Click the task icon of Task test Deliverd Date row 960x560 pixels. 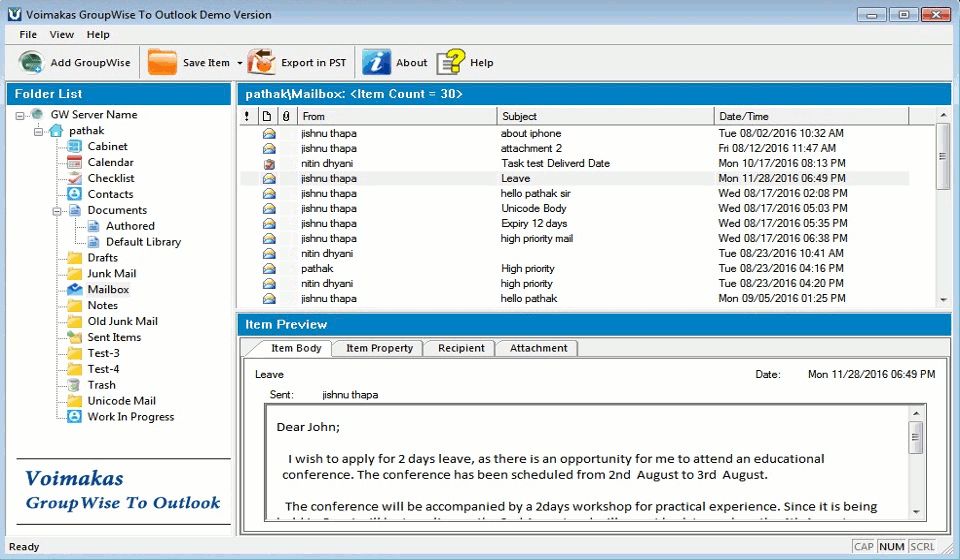[x=269, y=163]
